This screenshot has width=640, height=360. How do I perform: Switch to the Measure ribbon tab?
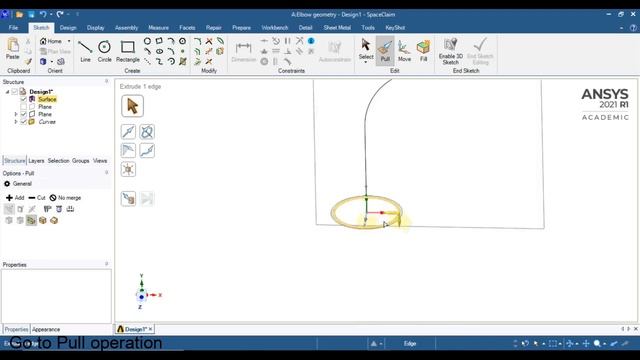tap(158, 28)
